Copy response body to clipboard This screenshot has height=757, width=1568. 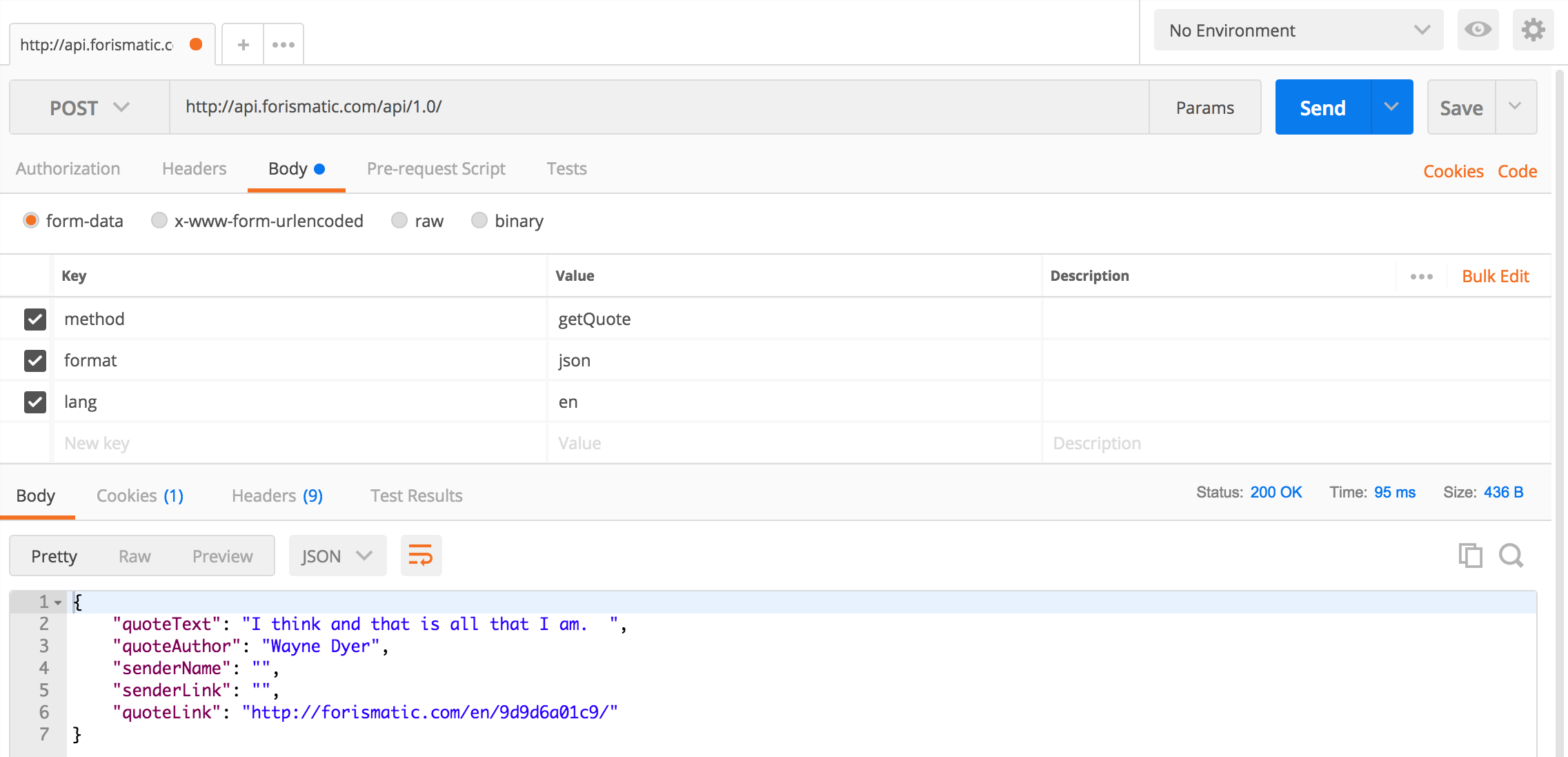pos(1470,556)
